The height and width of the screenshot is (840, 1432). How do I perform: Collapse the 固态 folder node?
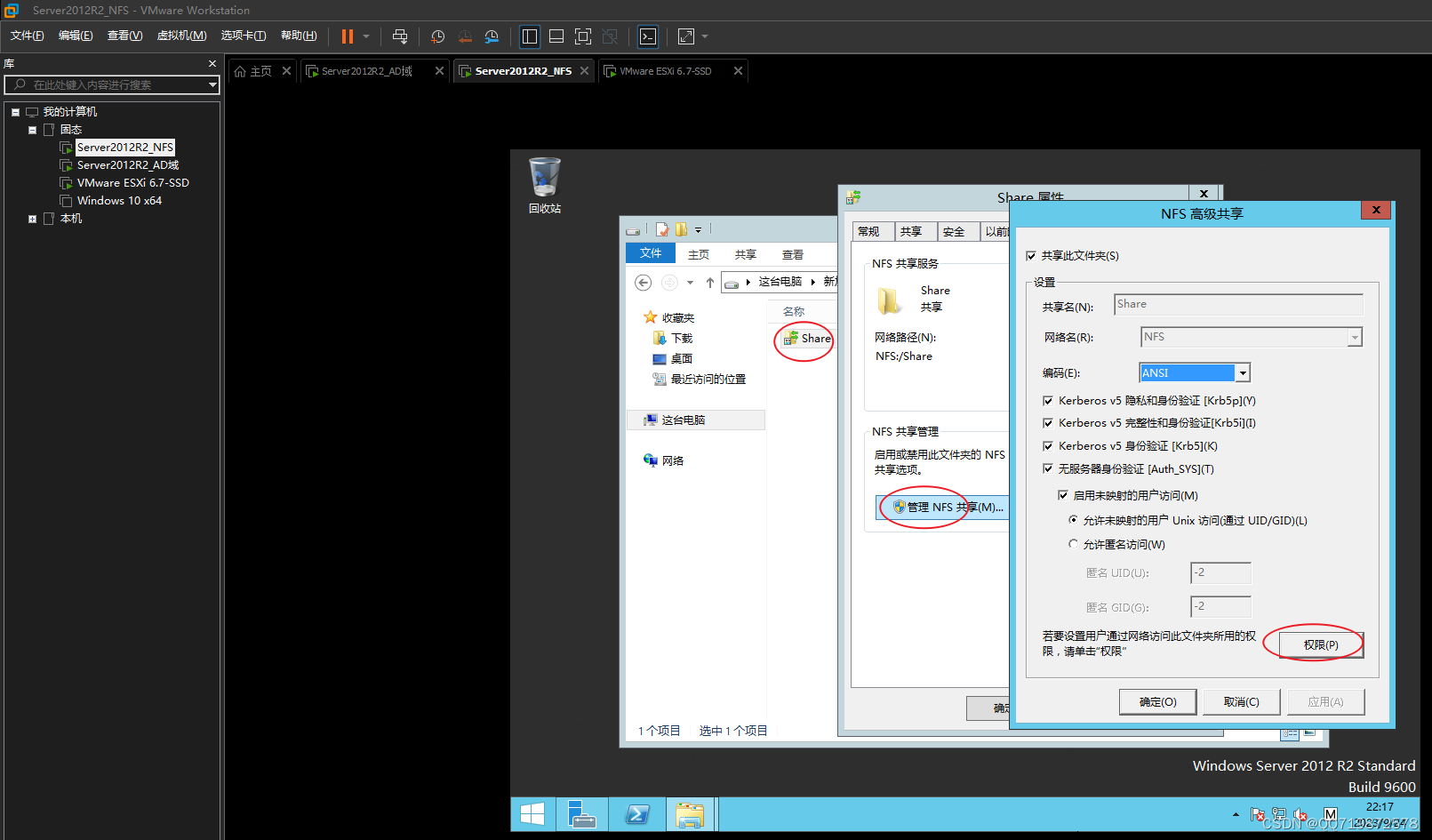coord(32,130)
